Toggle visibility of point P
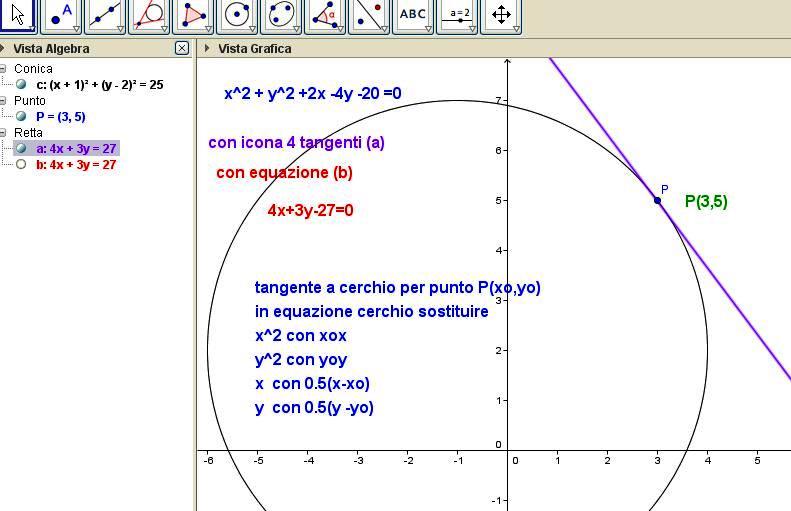 coord(21,117)
